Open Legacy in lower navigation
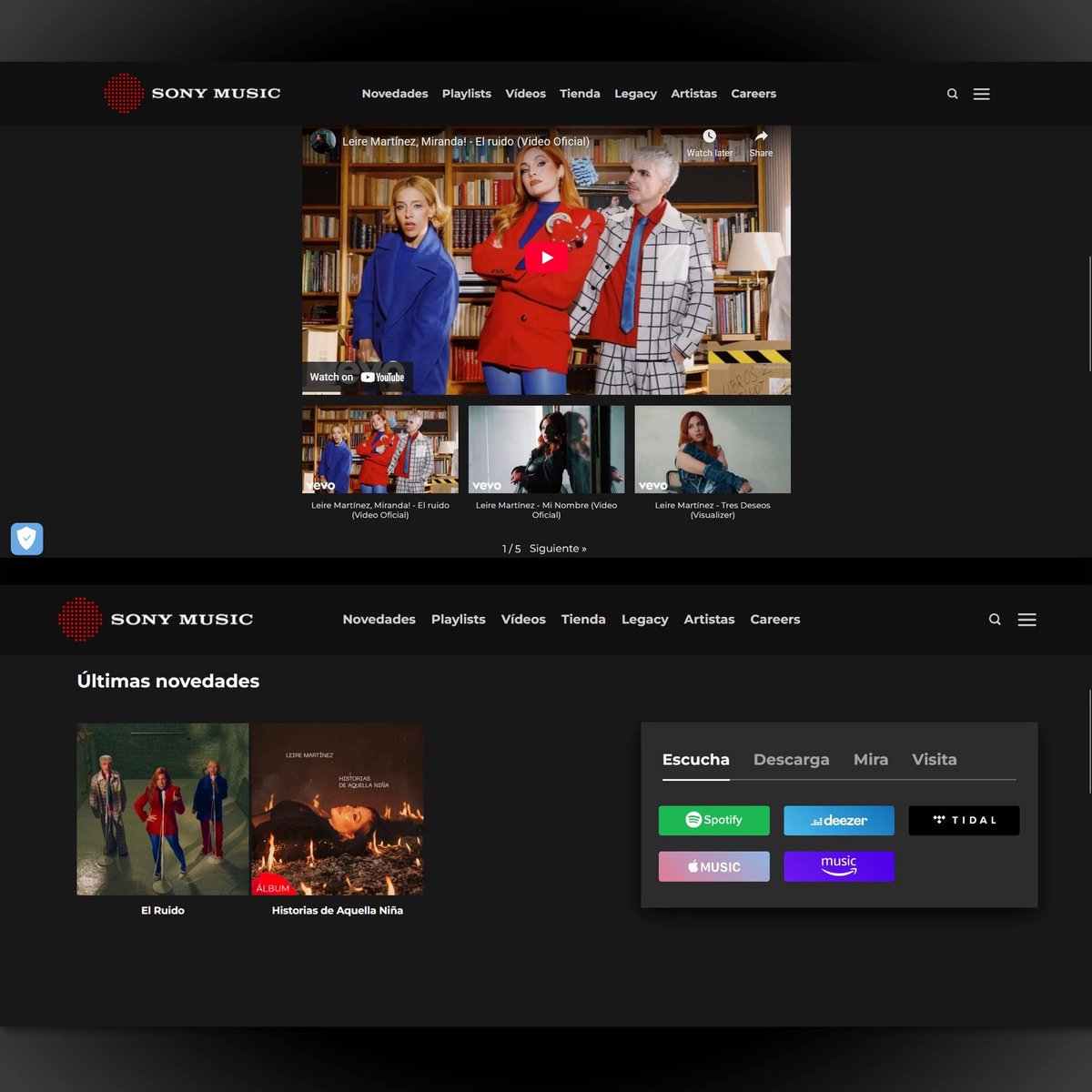 (644, 619)
